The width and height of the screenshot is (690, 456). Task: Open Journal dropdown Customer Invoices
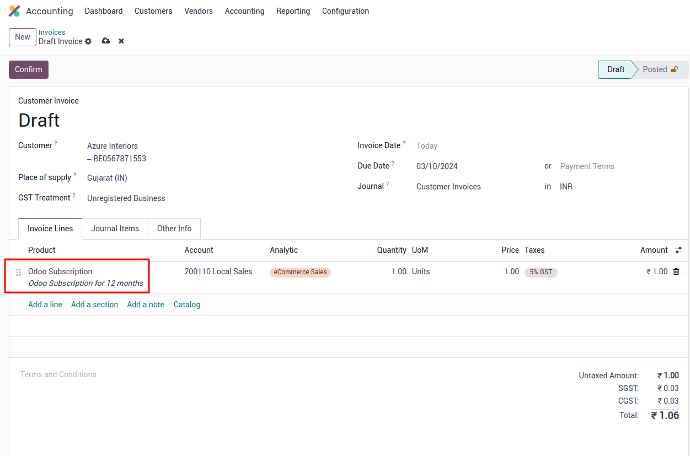(x=448, y=187)
